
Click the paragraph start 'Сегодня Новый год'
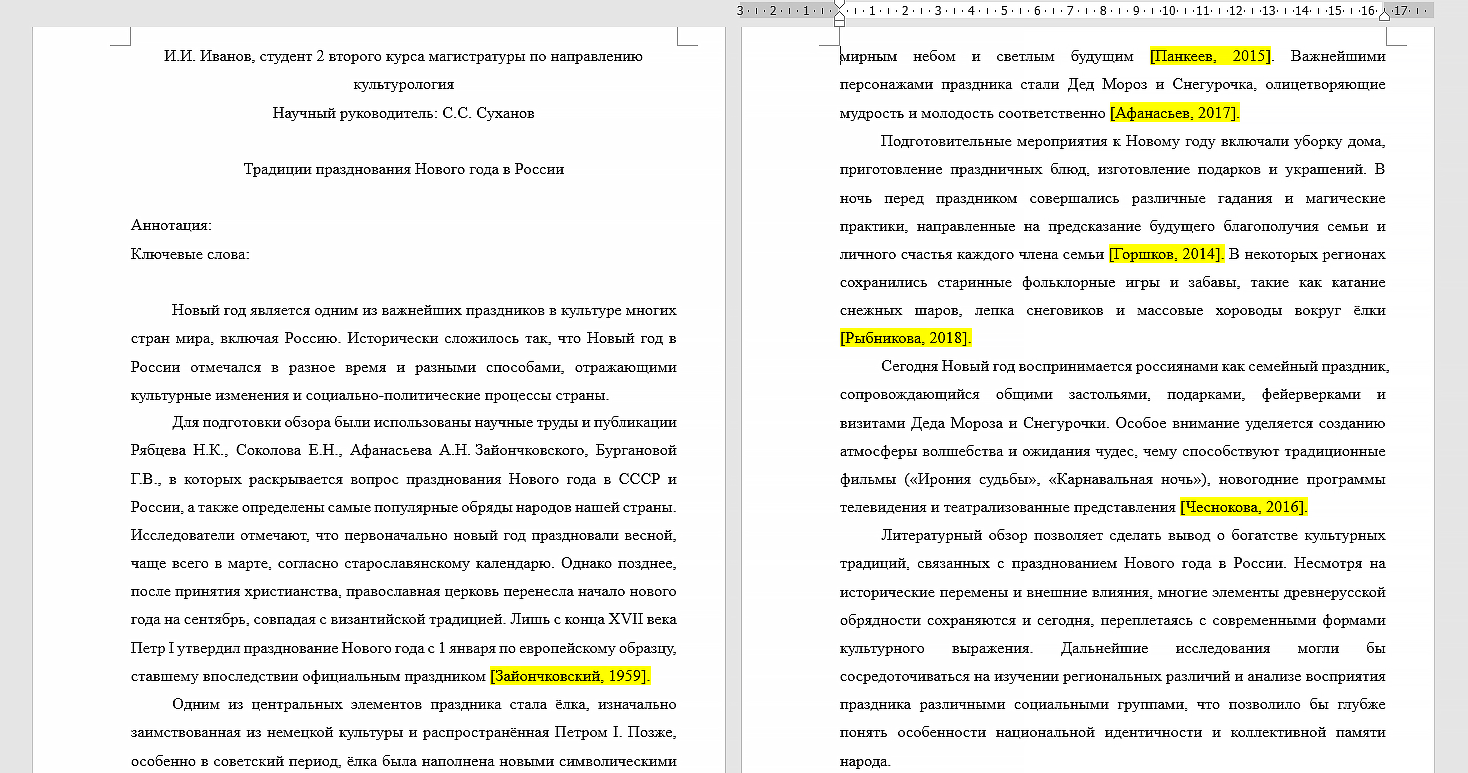948,366
